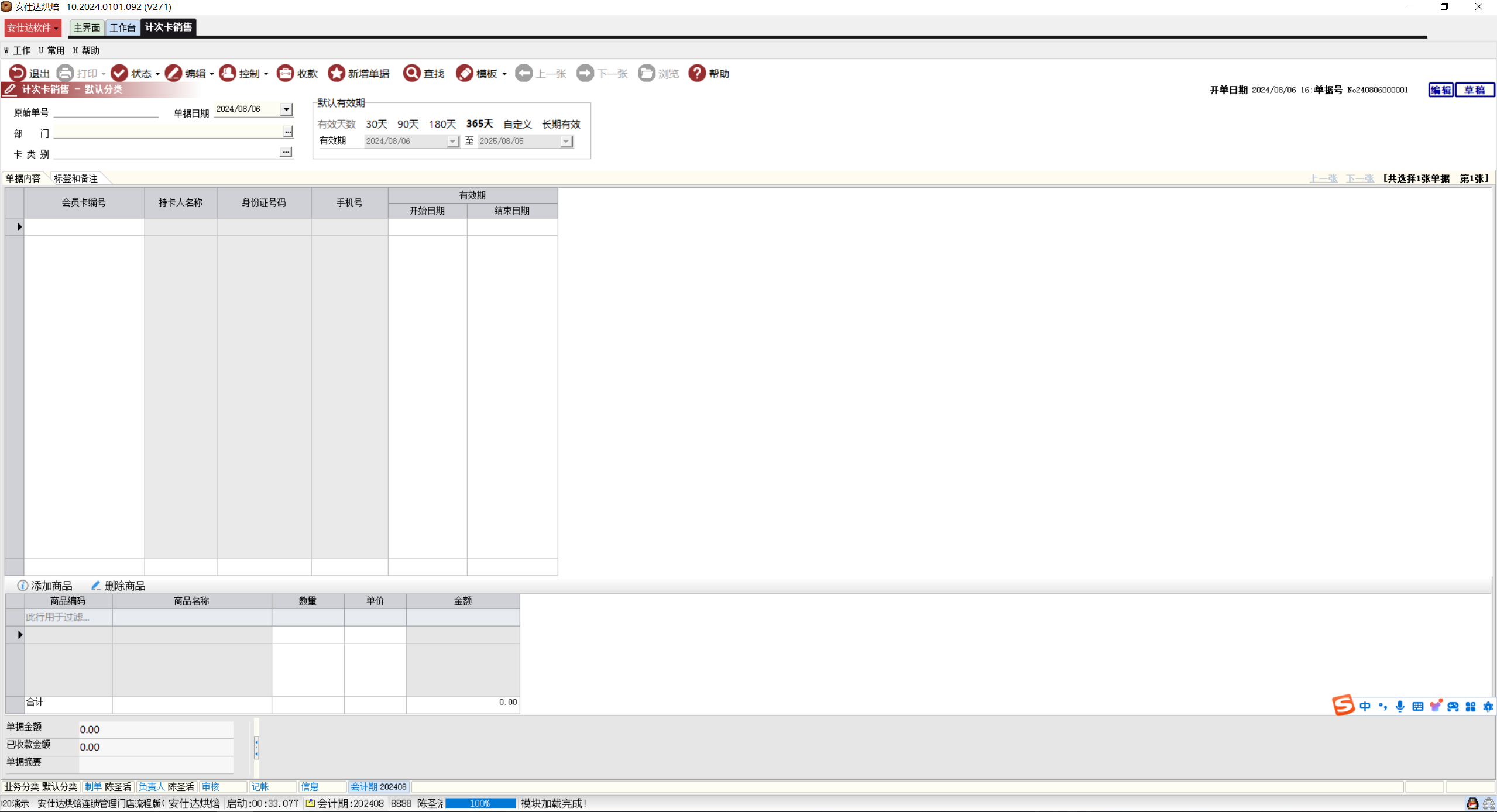Expand the 单据日期 date dropdown
Screen dimensions: 1497x812
286,109
